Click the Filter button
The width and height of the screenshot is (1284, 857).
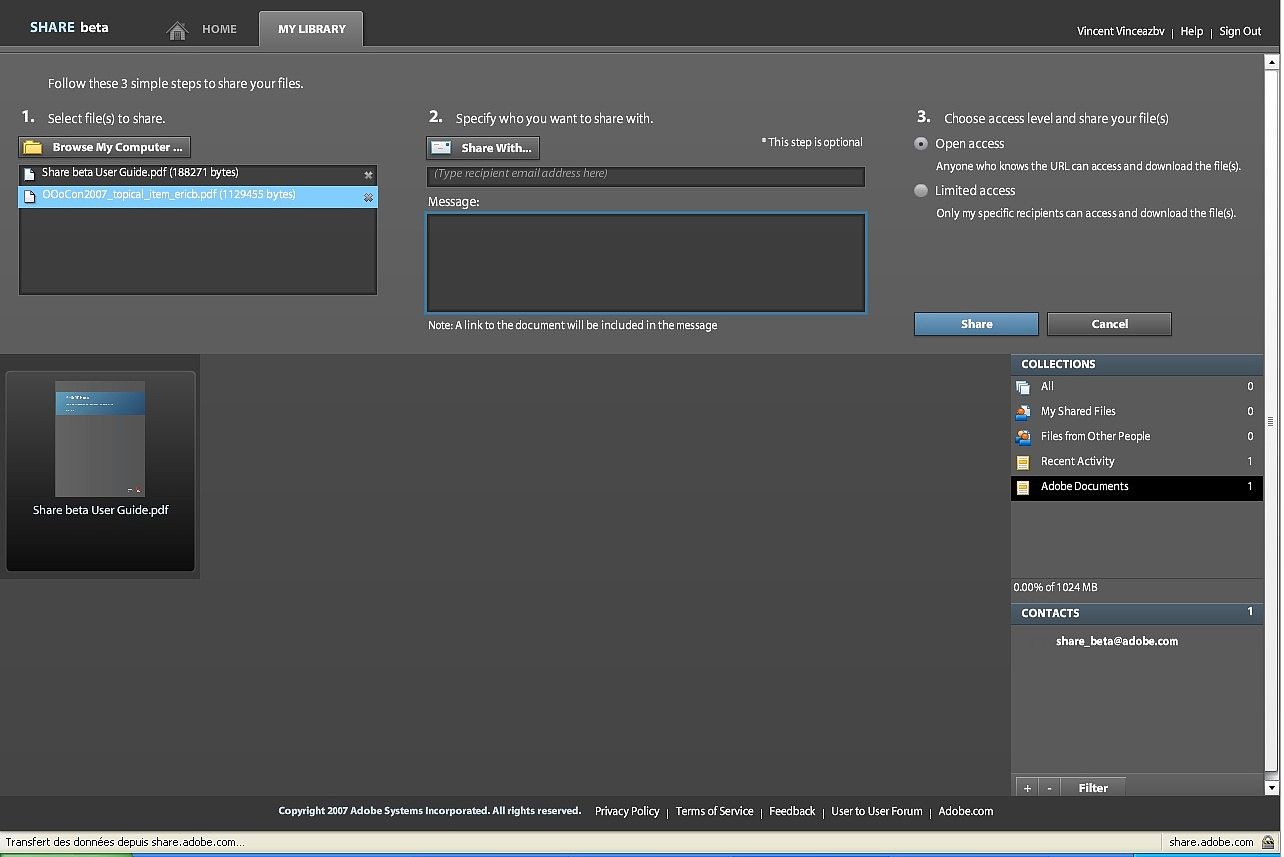pos(1093,788)
